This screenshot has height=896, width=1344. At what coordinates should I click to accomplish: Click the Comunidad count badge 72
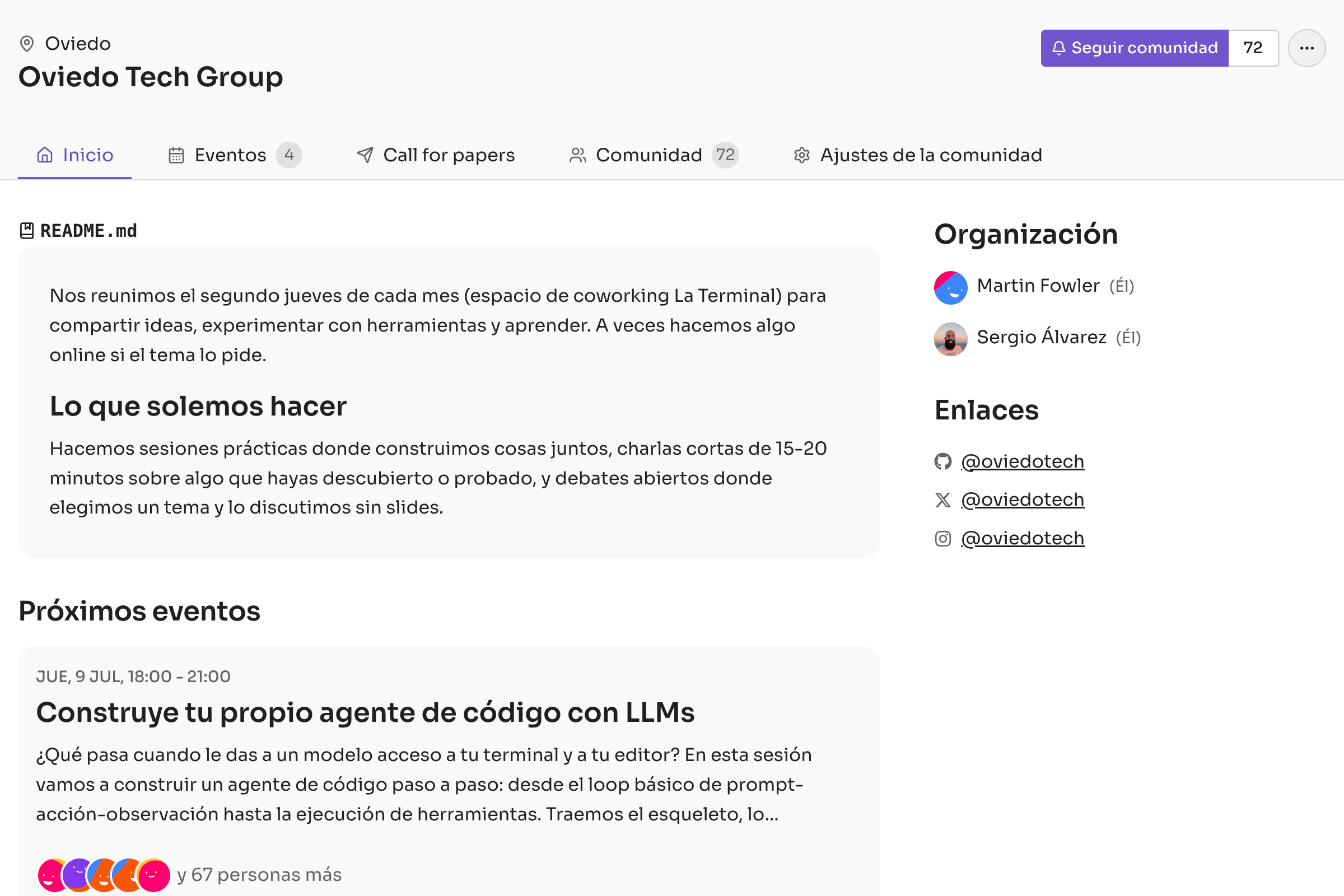725,156
